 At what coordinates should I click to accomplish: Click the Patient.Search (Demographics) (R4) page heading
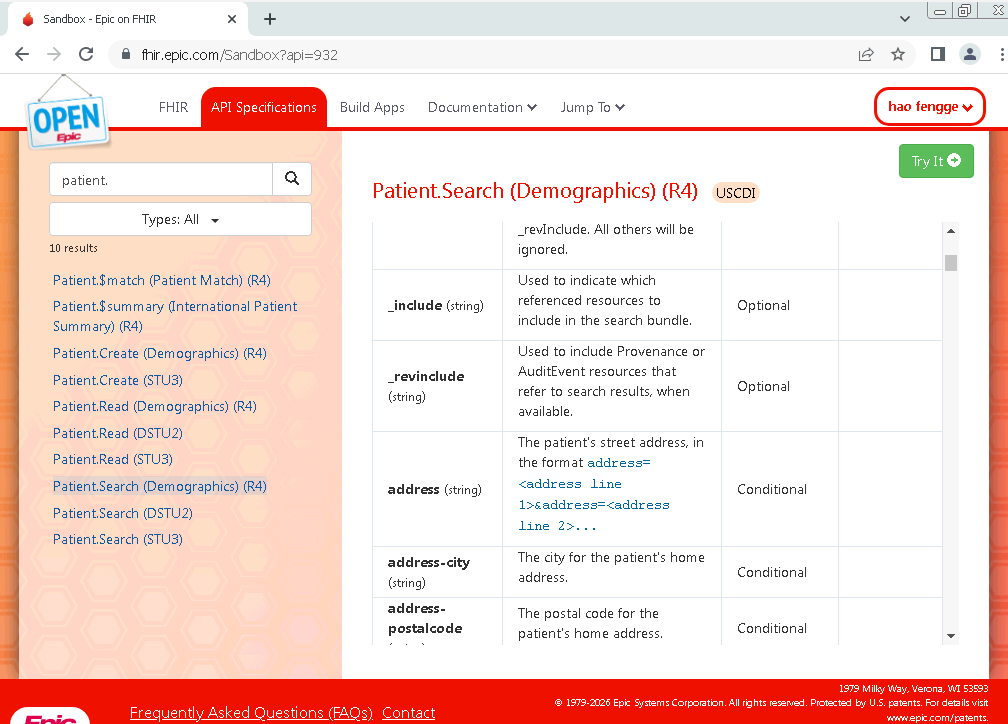[535, 191]
